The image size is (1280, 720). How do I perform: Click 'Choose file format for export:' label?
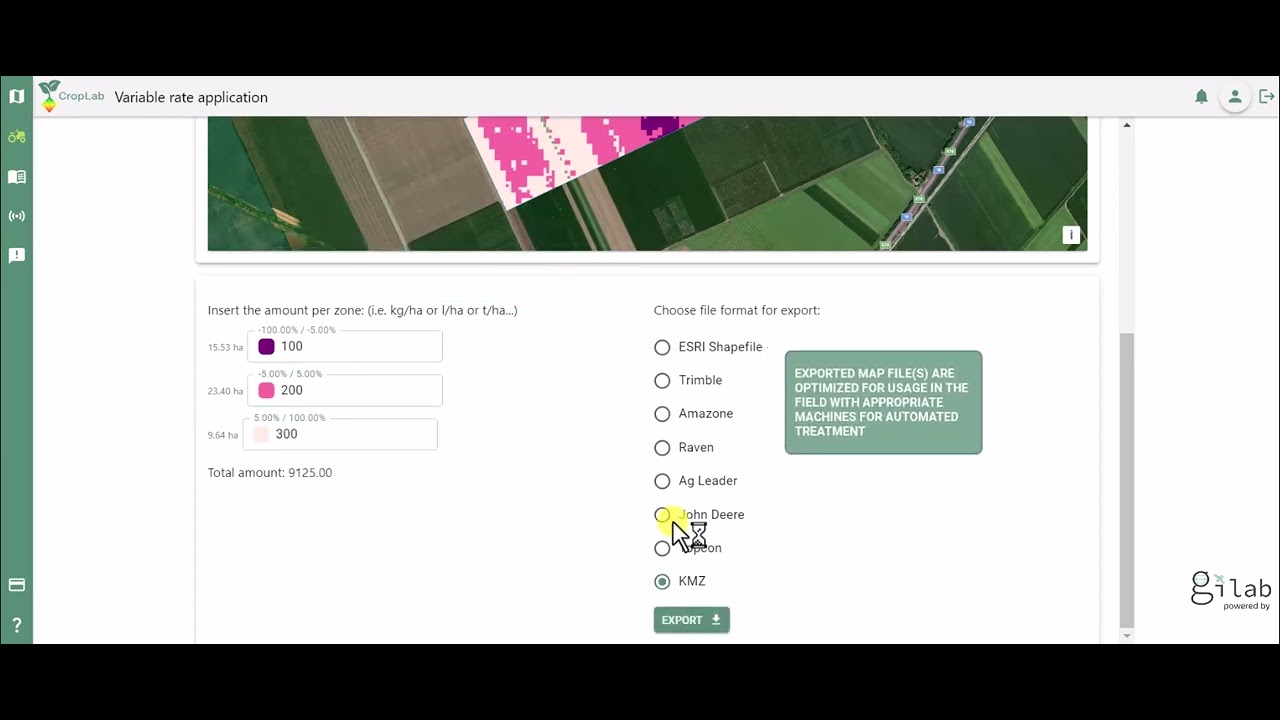point(737,310)
